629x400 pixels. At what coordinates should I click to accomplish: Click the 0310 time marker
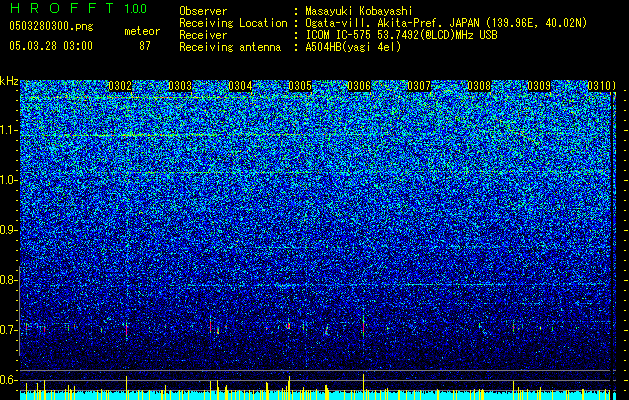[x=599, y=86]
